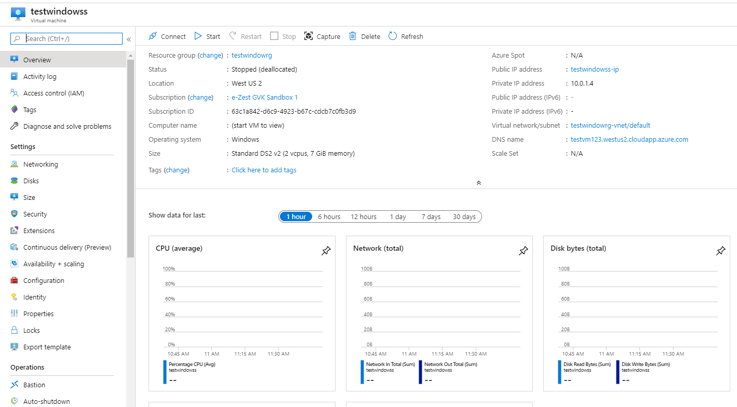The height and width of the screenshot is (407, 737).
Task: Select the 6 hours time range
Action: [329, 217]
